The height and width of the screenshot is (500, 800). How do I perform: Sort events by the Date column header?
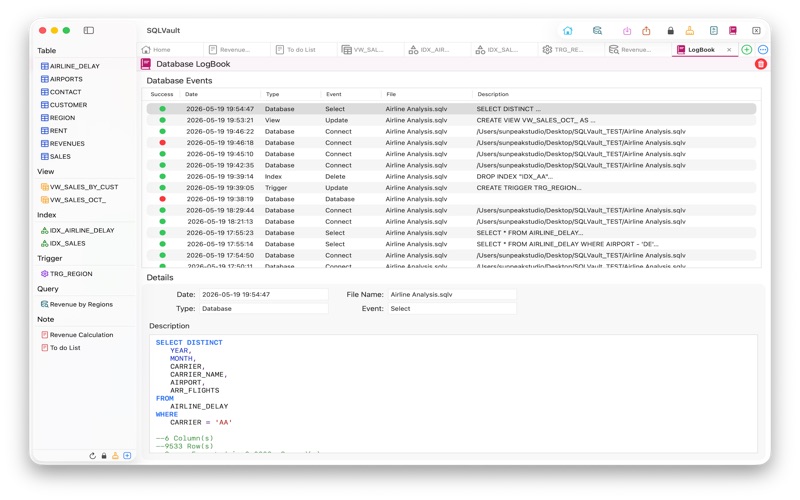coord(191,94)
